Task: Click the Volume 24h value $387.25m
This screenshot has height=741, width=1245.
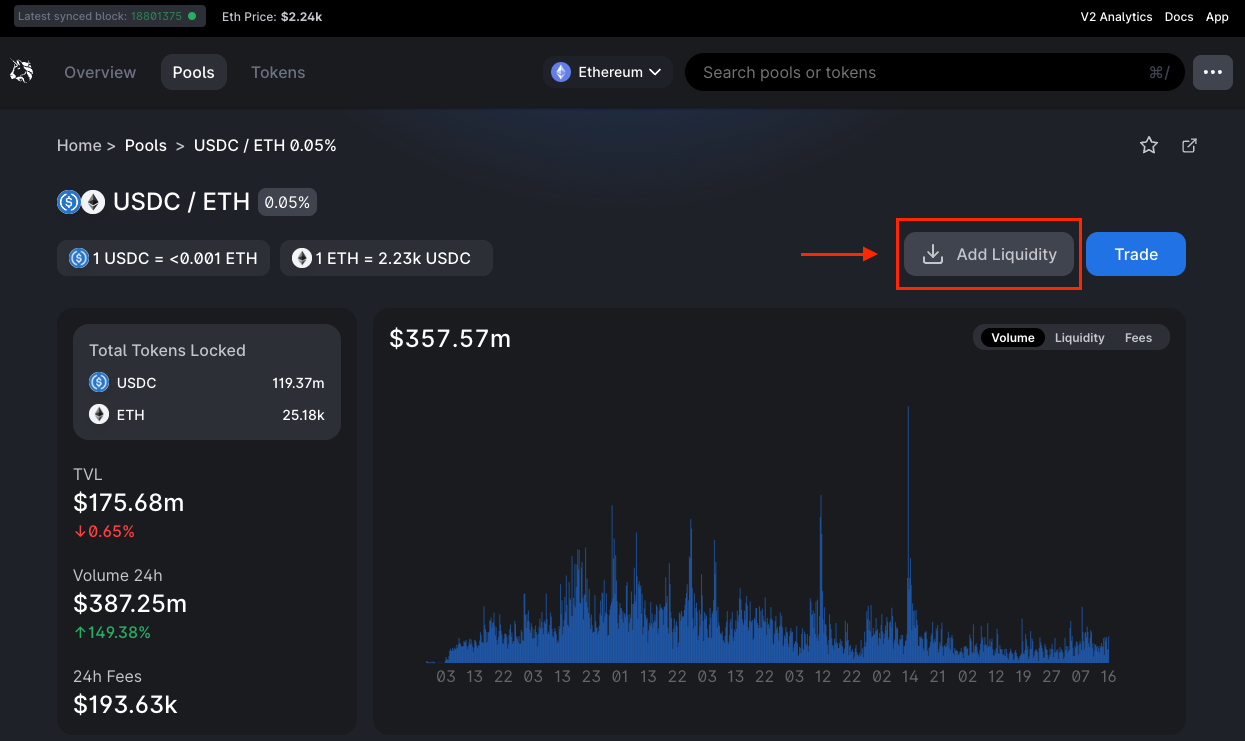Action: pos(130,604)
